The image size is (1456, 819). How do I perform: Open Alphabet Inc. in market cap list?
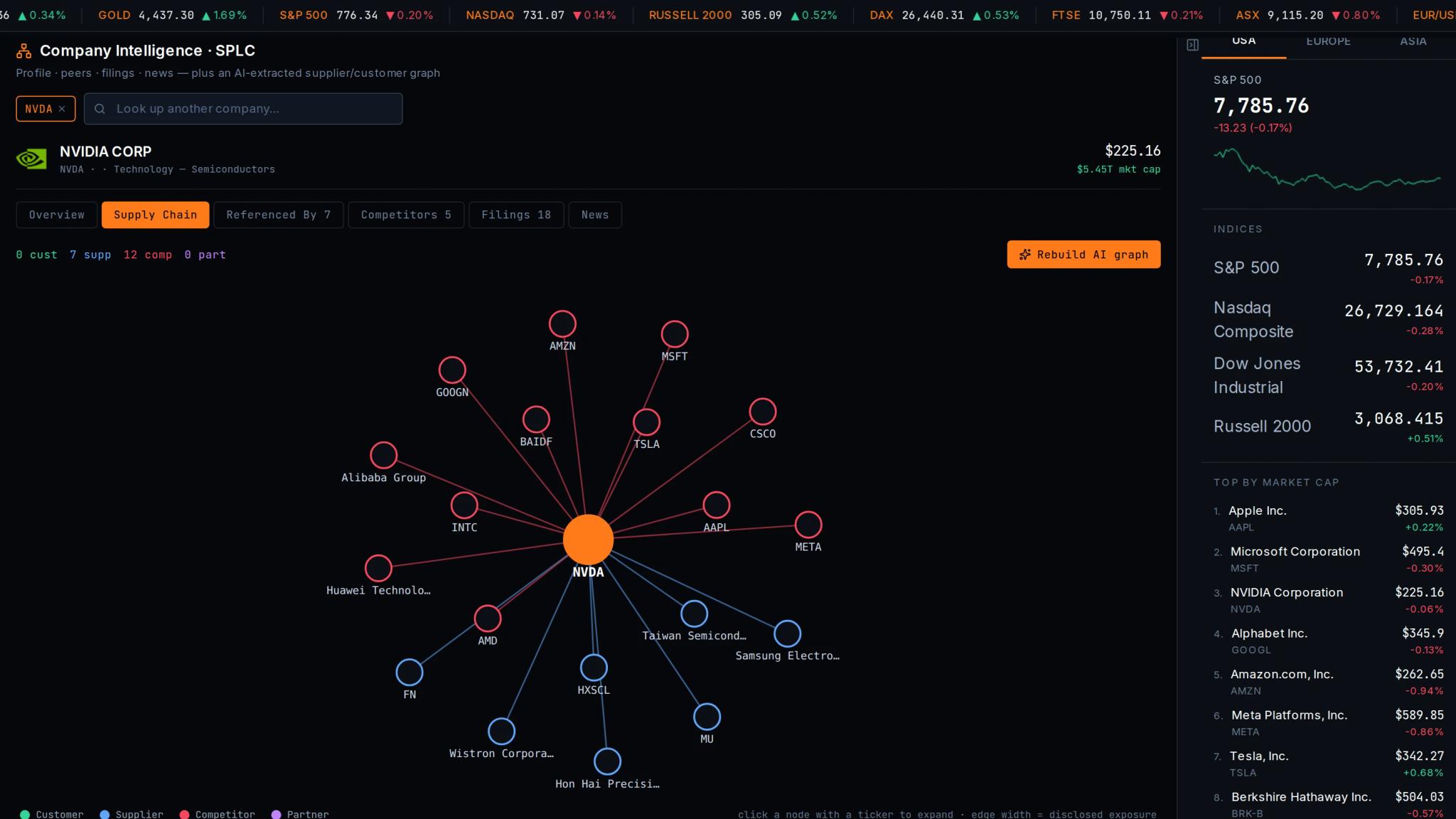(1328, 641)
